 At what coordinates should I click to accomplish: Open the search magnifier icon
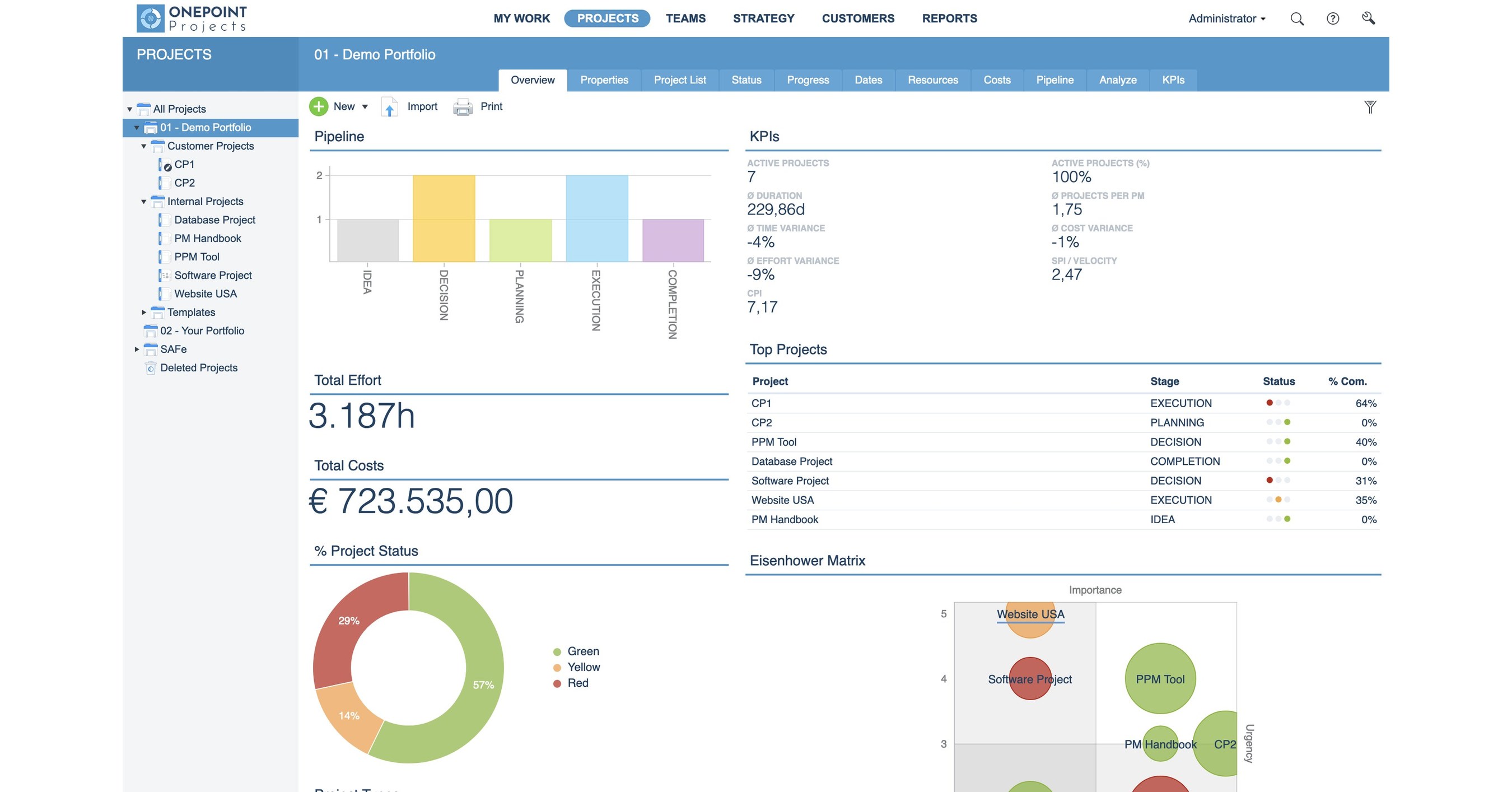click(1297, 19)
